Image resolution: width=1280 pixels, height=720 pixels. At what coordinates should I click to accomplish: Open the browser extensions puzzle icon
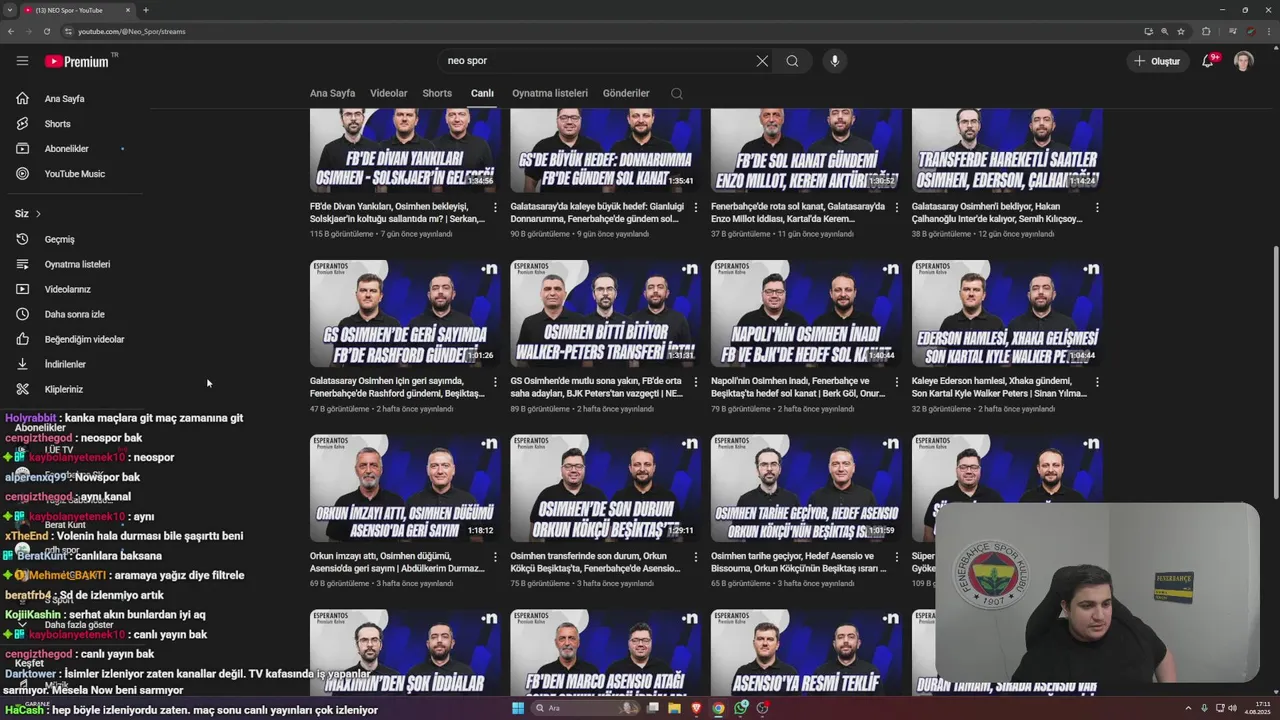1206,31
